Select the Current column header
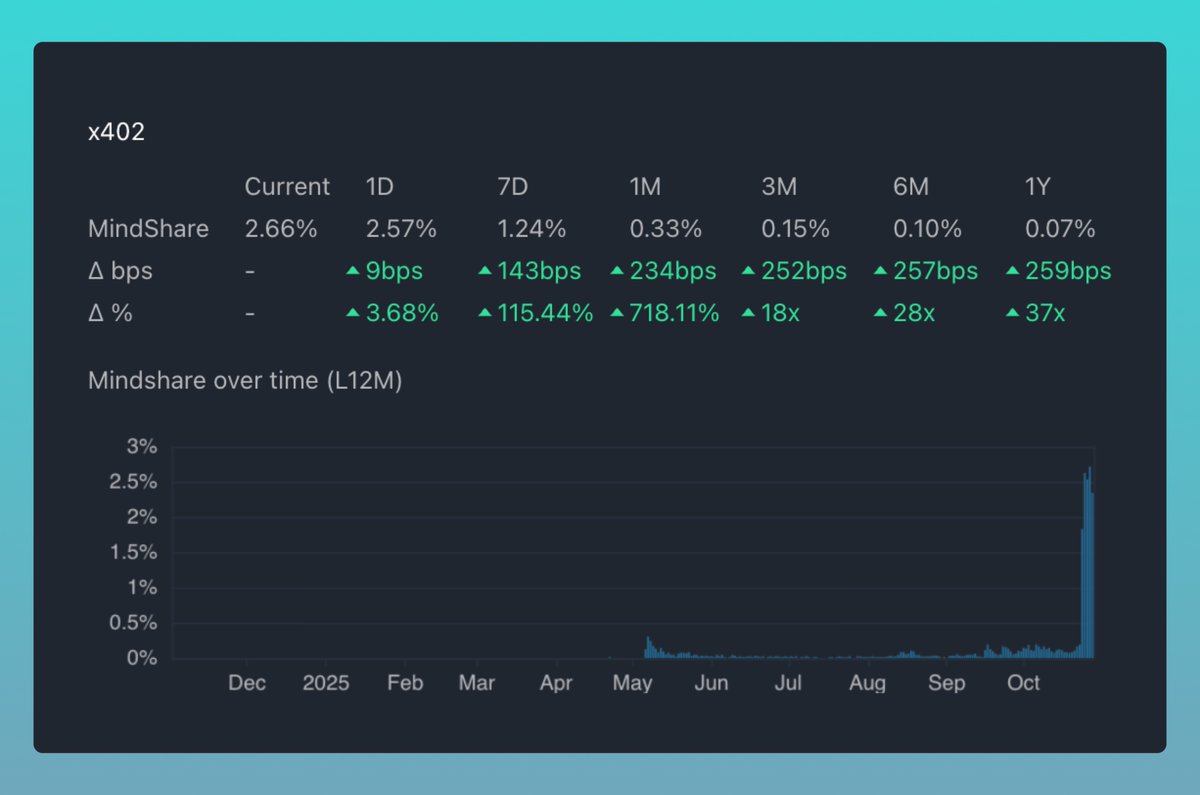This screenshot has width=1200, height=795. click(x=287, y=187)
